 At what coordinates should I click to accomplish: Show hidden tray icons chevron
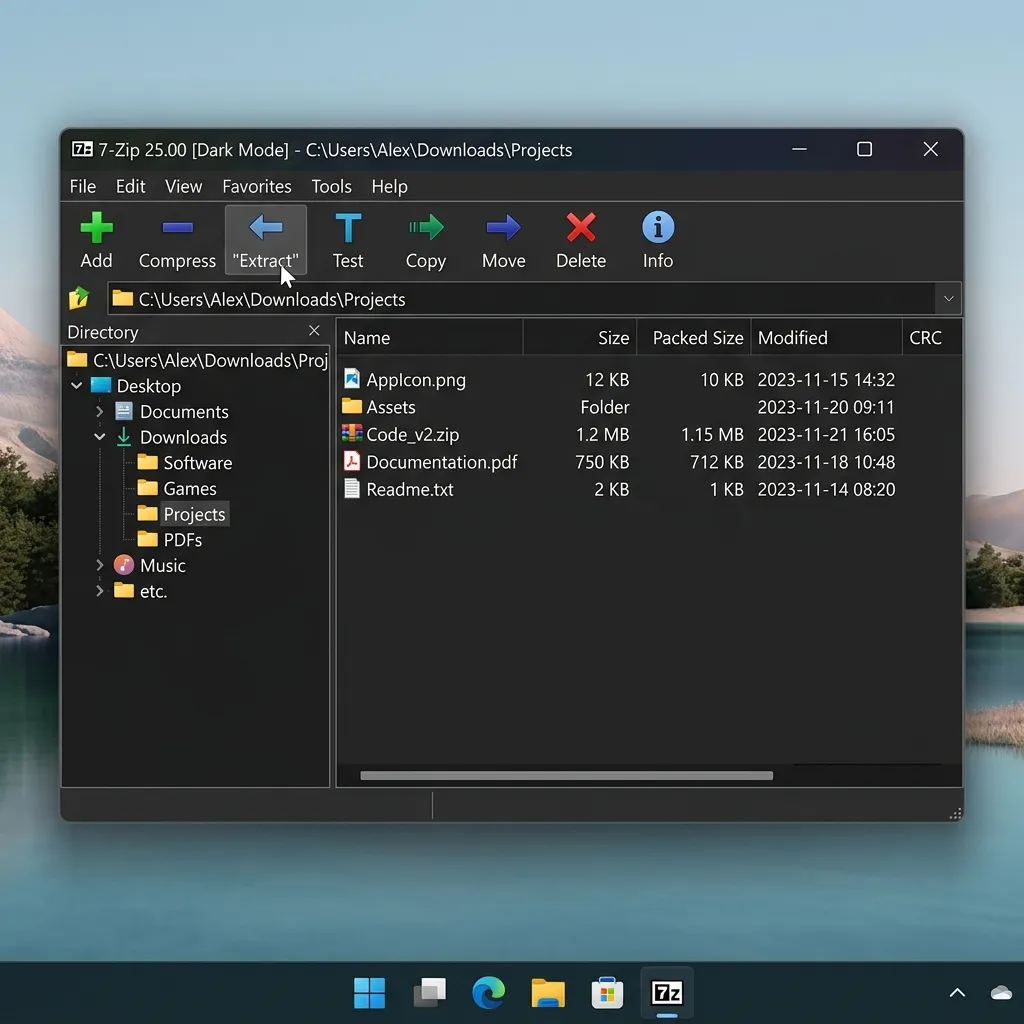coord(957,993)
